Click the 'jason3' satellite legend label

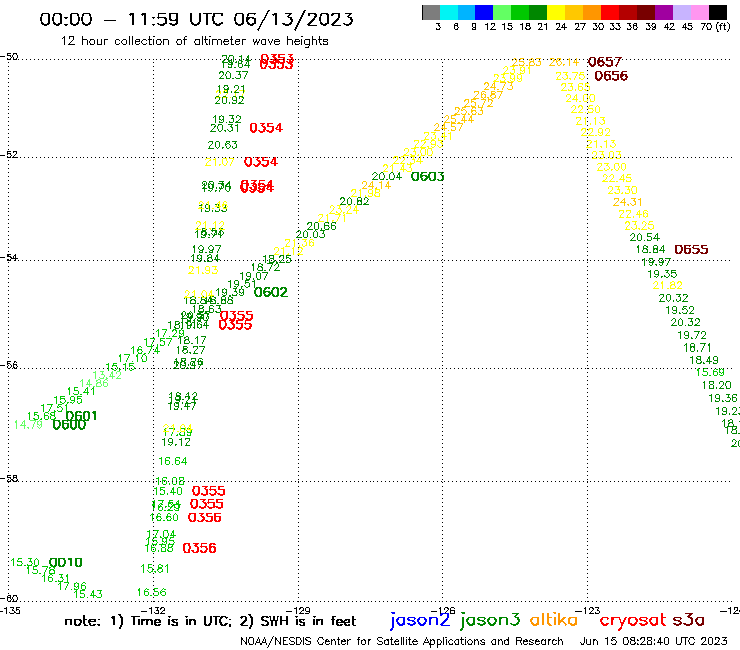point(490,620)
